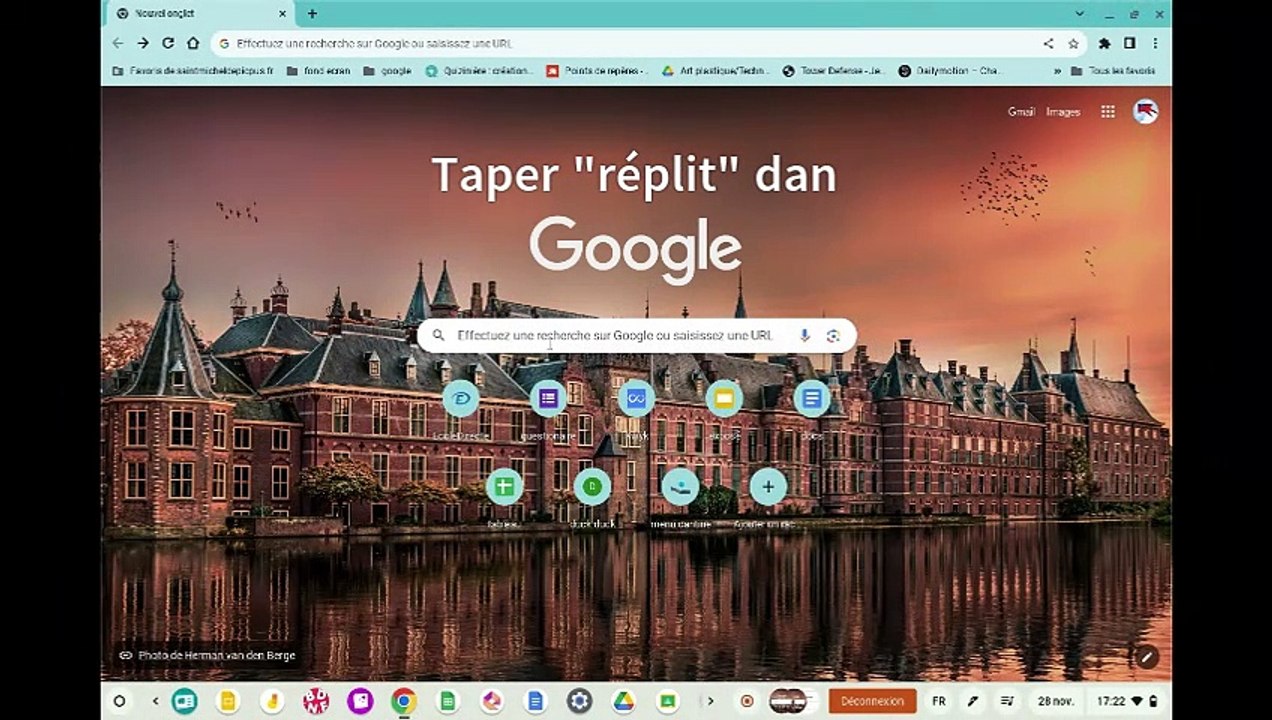1272x720 pixels.
Task: Customize this page with the pencil icon
Action: 1147,657
